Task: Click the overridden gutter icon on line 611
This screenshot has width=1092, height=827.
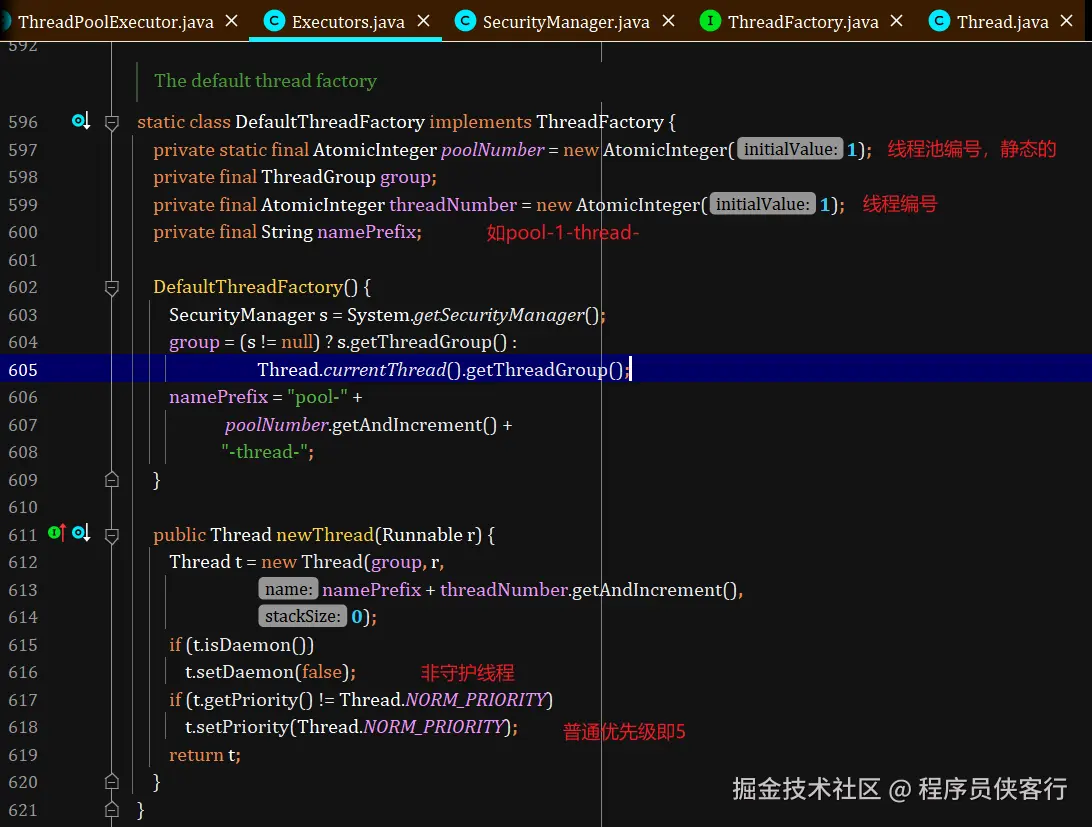Action: click(x=81, y=533)
